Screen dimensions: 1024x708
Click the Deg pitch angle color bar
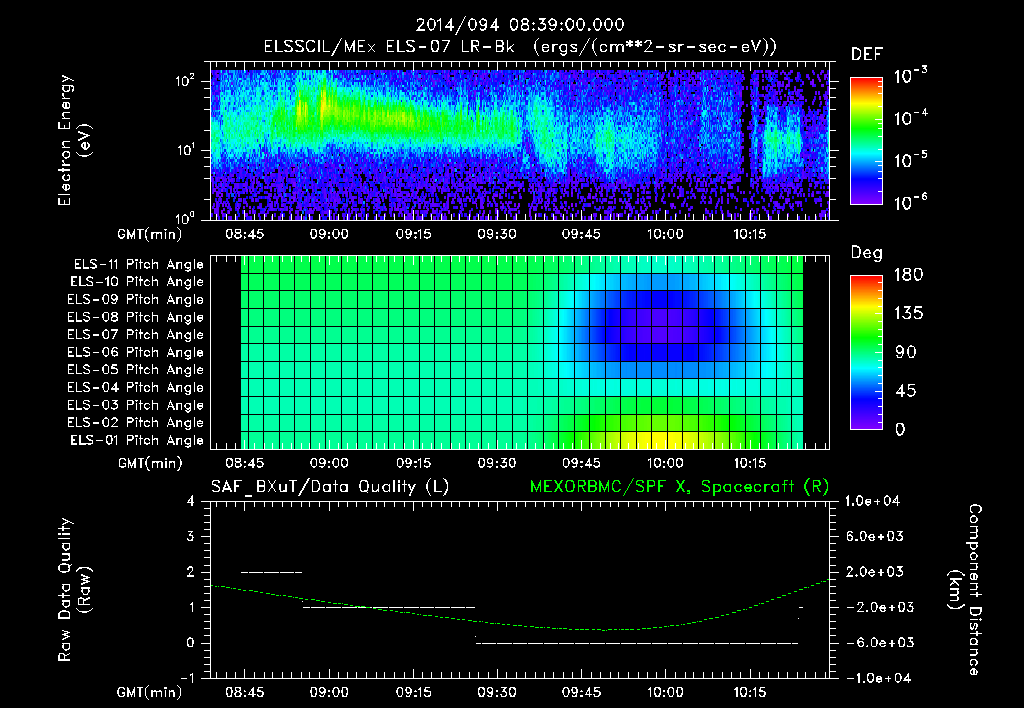[x=866, y=352]
